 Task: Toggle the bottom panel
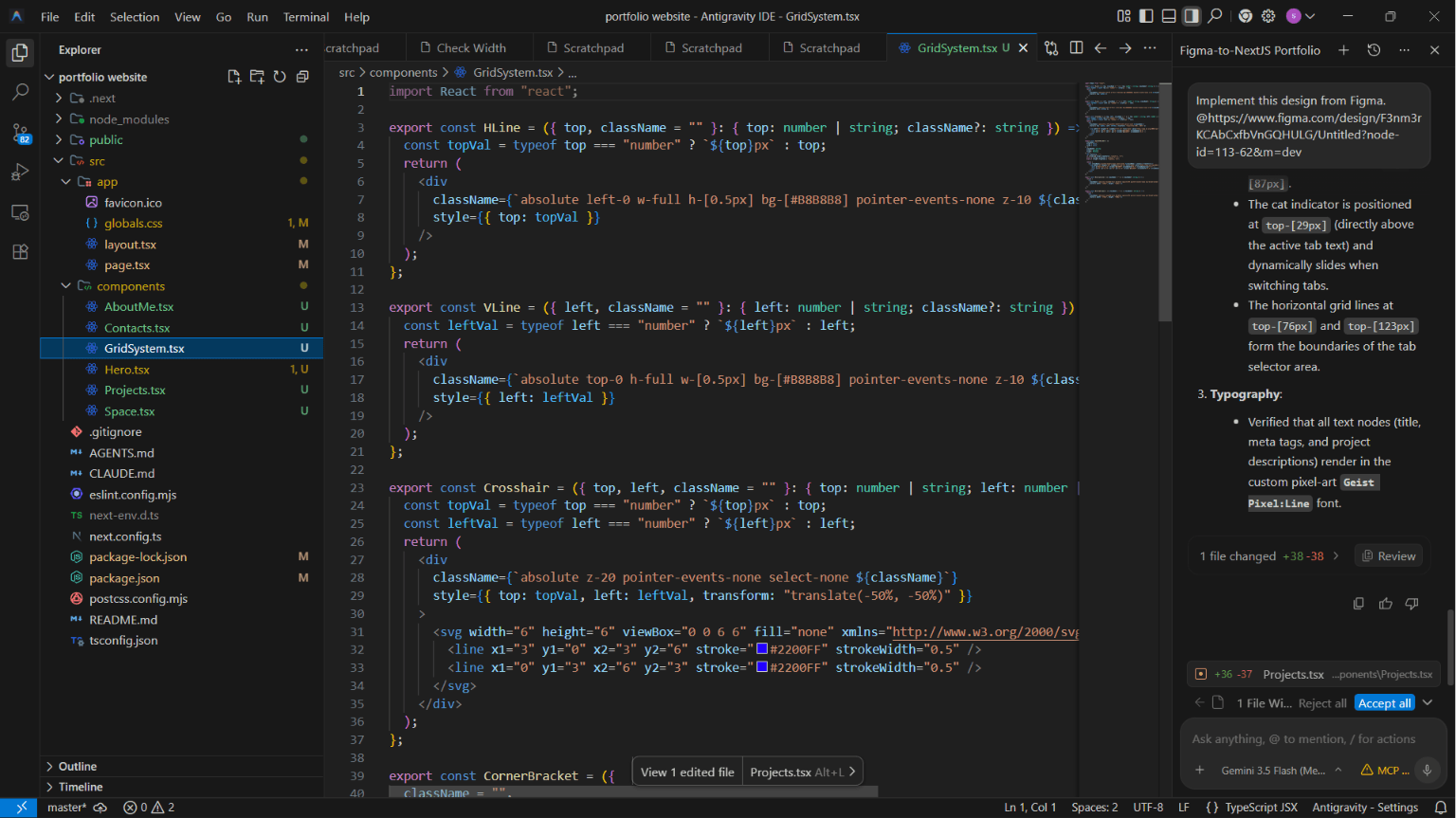[1169, 16]
